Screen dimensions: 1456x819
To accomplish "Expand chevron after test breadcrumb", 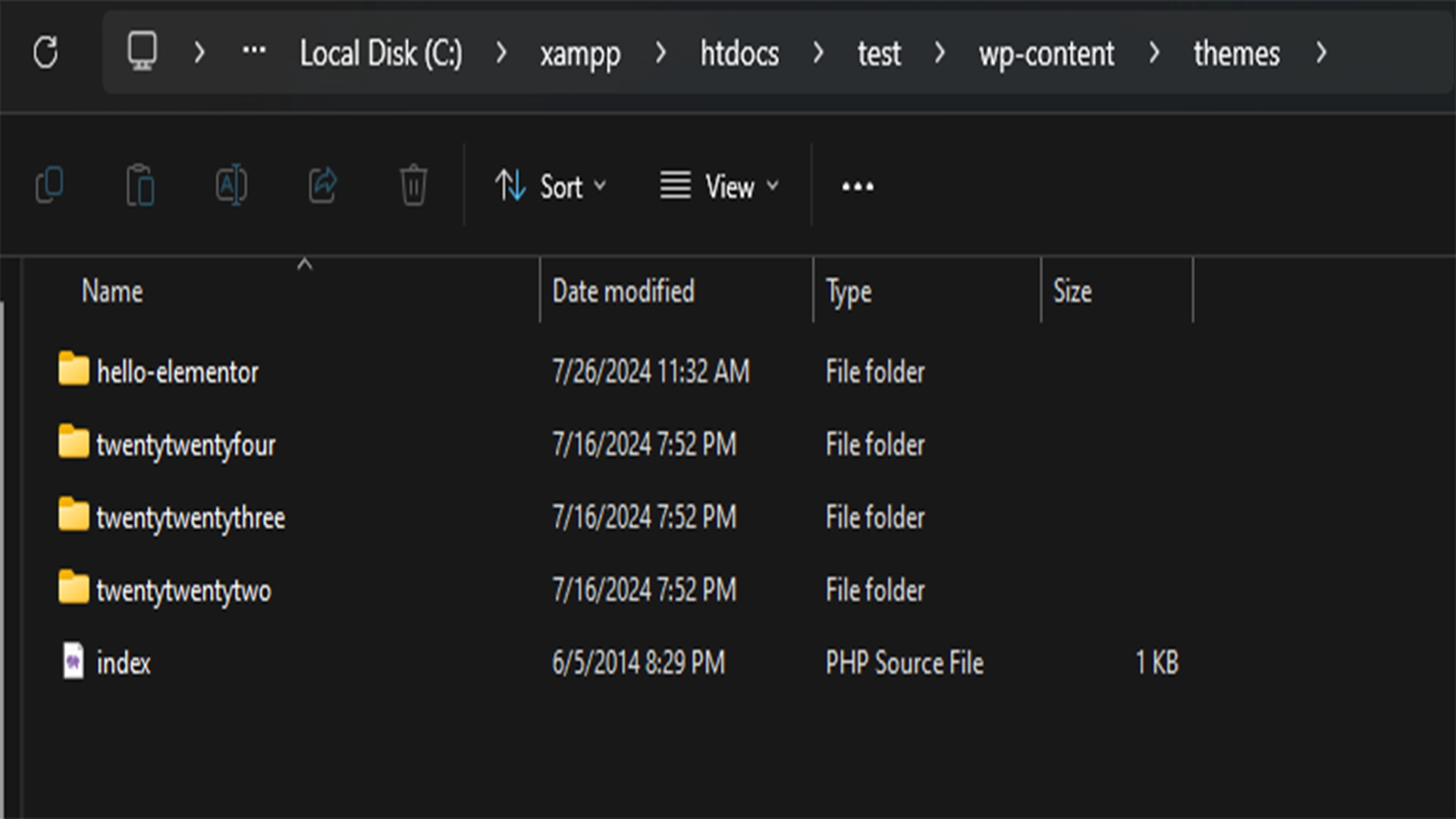I will point(940,52).
